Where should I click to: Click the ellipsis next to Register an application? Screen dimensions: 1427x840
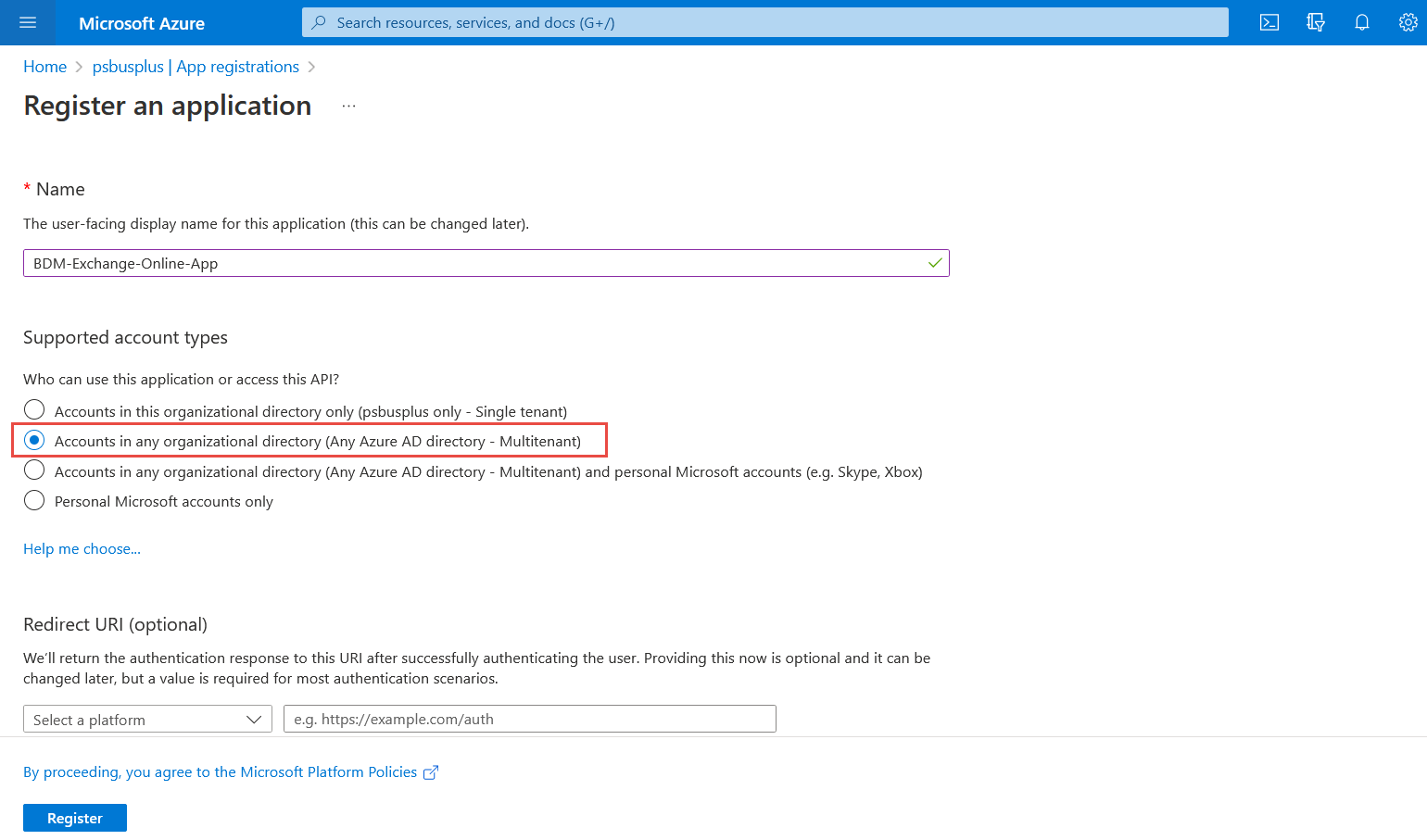pos(348,107)
